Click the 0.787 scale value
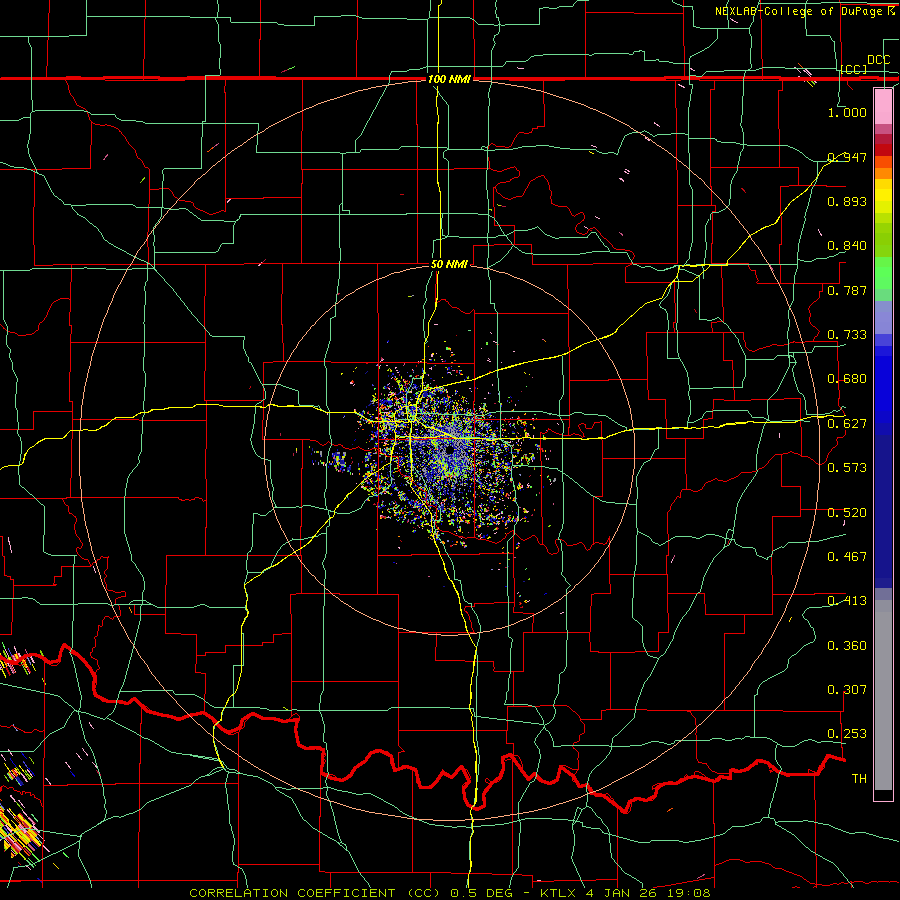This screenshot has width=900, height=900. 847,290
